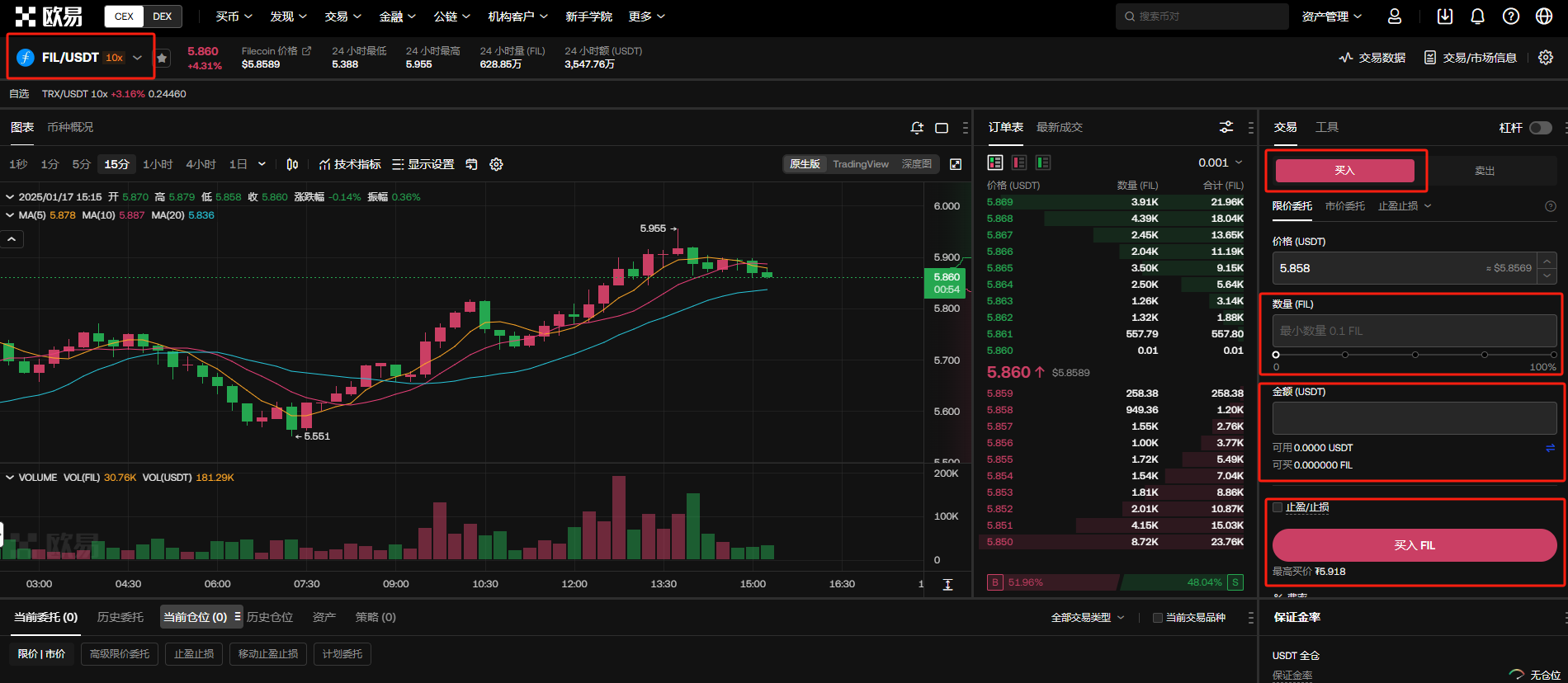The height and width of the screenshot is (683, 1568).
Task: Click the download app icon
Action: [1444, 16]
